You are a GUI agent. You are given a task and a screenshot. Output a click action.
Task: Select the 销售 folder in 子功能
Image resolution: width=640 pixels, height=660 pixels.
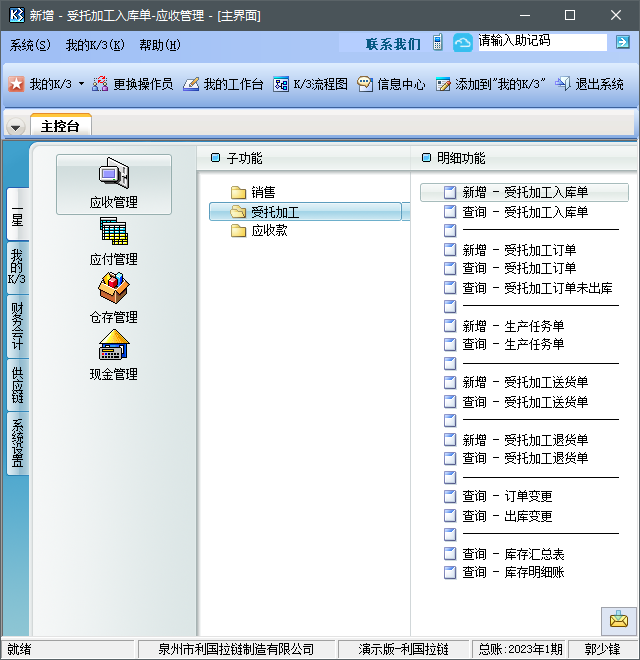coord(262,192)
